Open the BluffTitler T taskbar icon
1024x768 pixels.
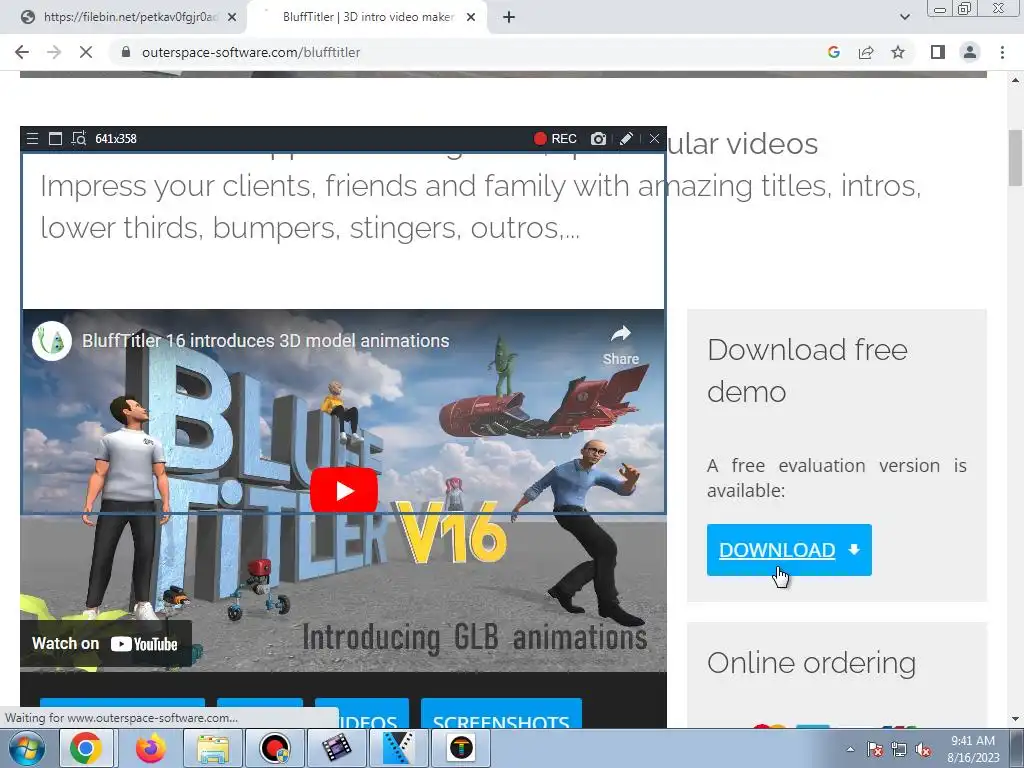(x=461, y=748)
